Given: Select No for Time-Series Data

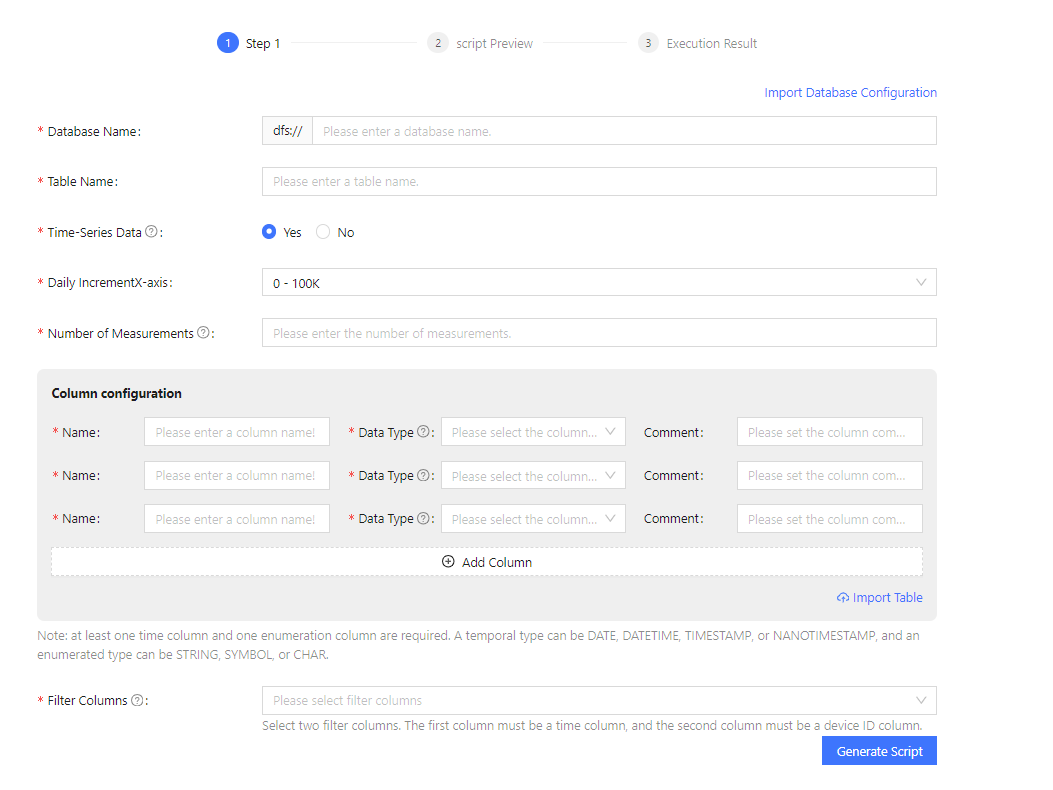Looking at the screenshot, I should [x=323, y=231].
